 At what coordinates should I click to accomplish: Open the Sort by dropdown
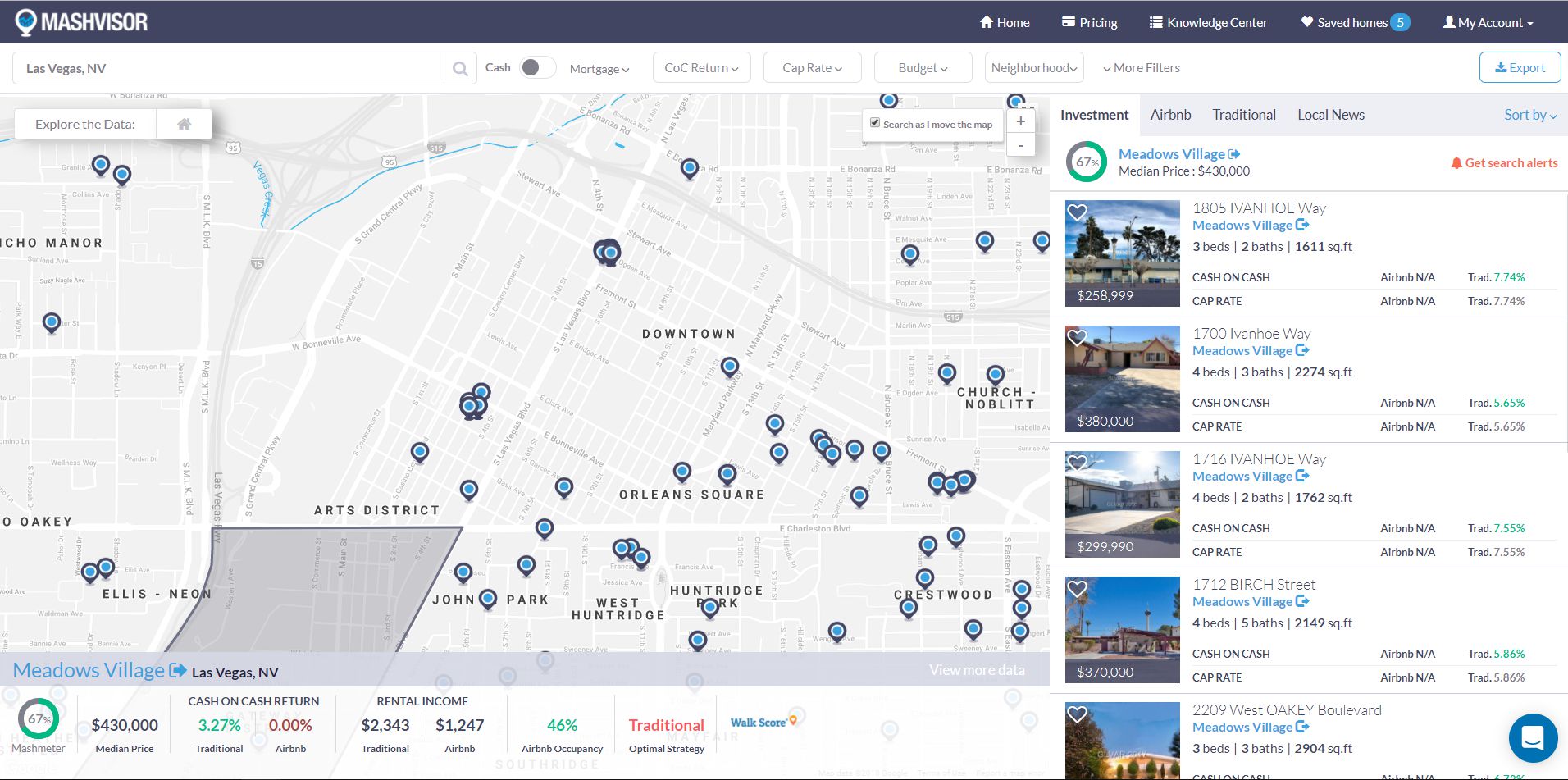(x=1530, y=115)
